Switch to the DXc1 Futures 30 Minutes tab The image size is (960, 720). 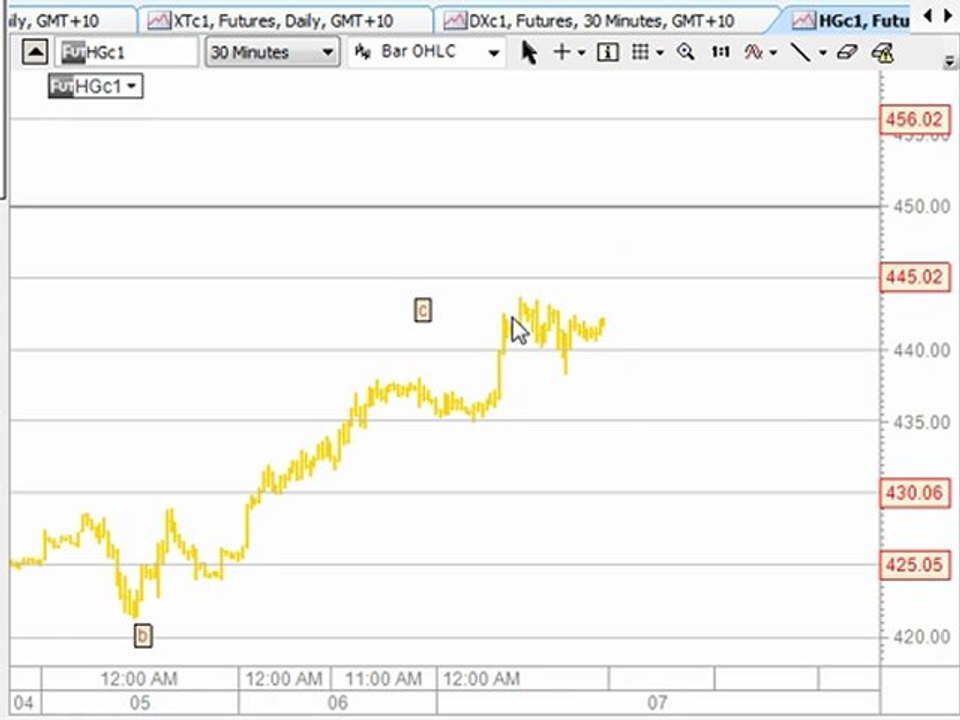600,21
